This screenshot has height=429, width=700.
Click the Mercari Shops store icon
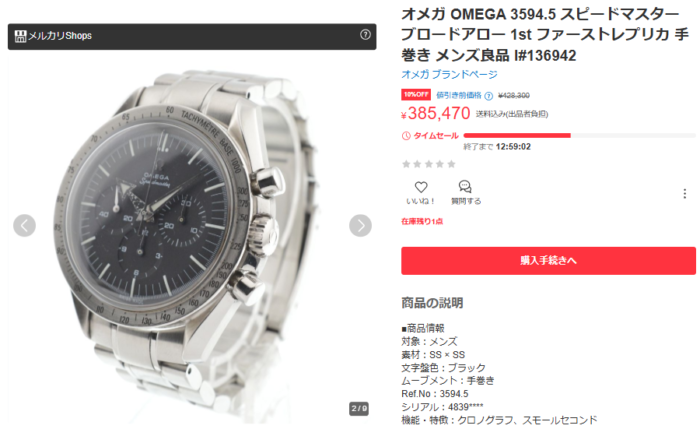click(x=20, y=36)
